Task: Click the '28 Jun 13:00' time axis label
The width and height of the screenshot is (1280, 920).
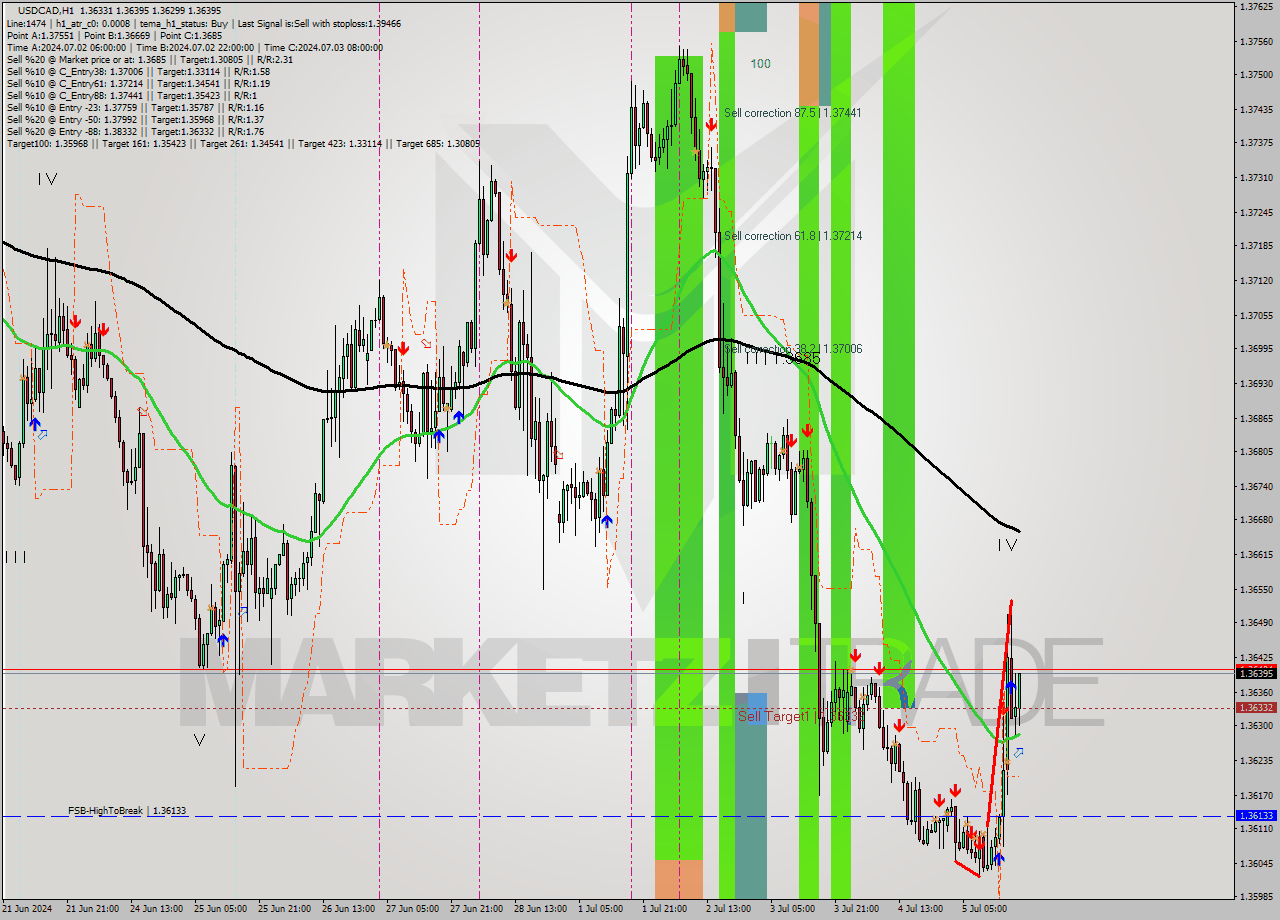Action: tap(540, 909)
